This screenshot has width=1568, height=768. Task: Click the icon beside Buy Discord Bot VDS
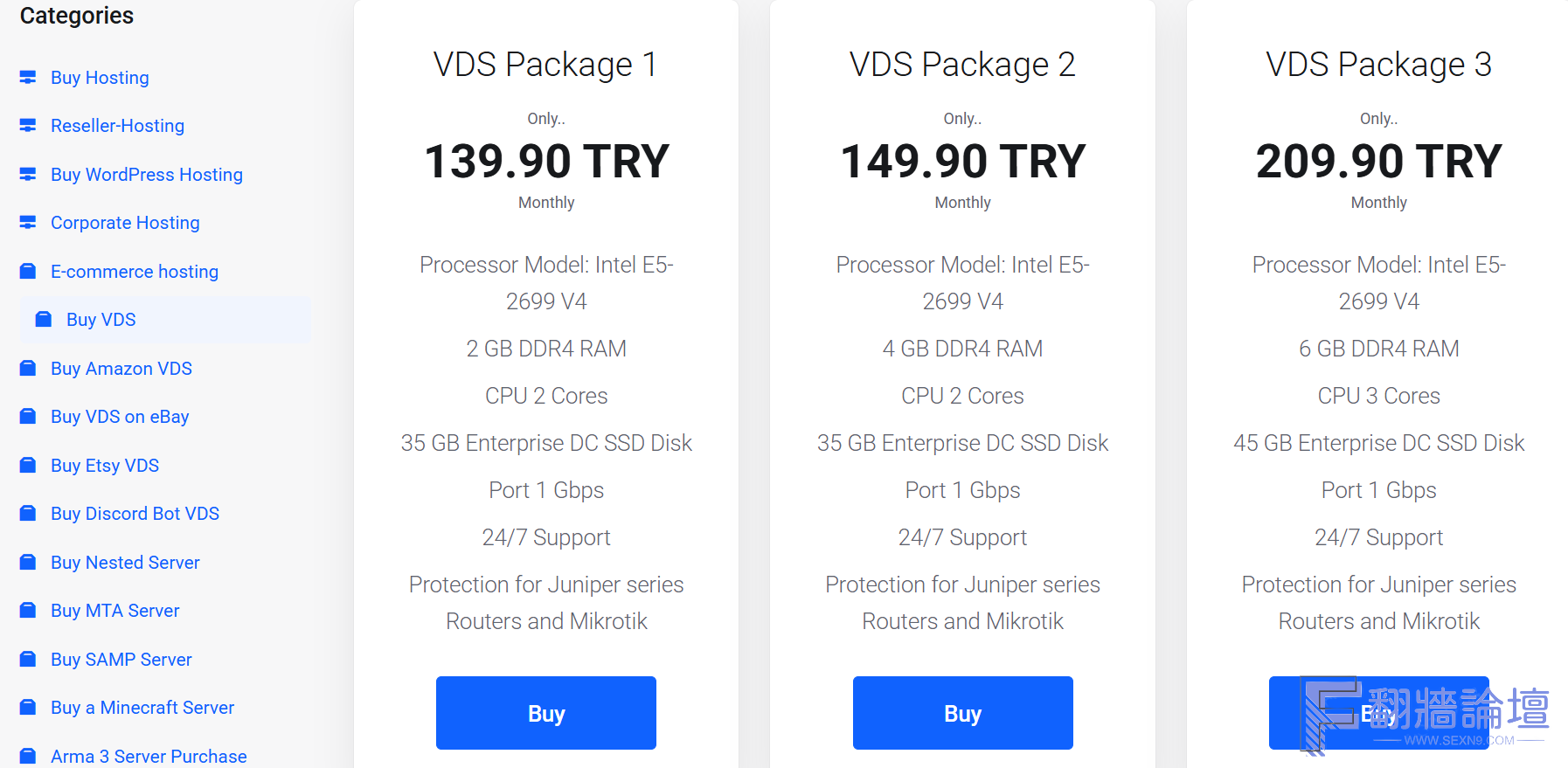[28, 514]
